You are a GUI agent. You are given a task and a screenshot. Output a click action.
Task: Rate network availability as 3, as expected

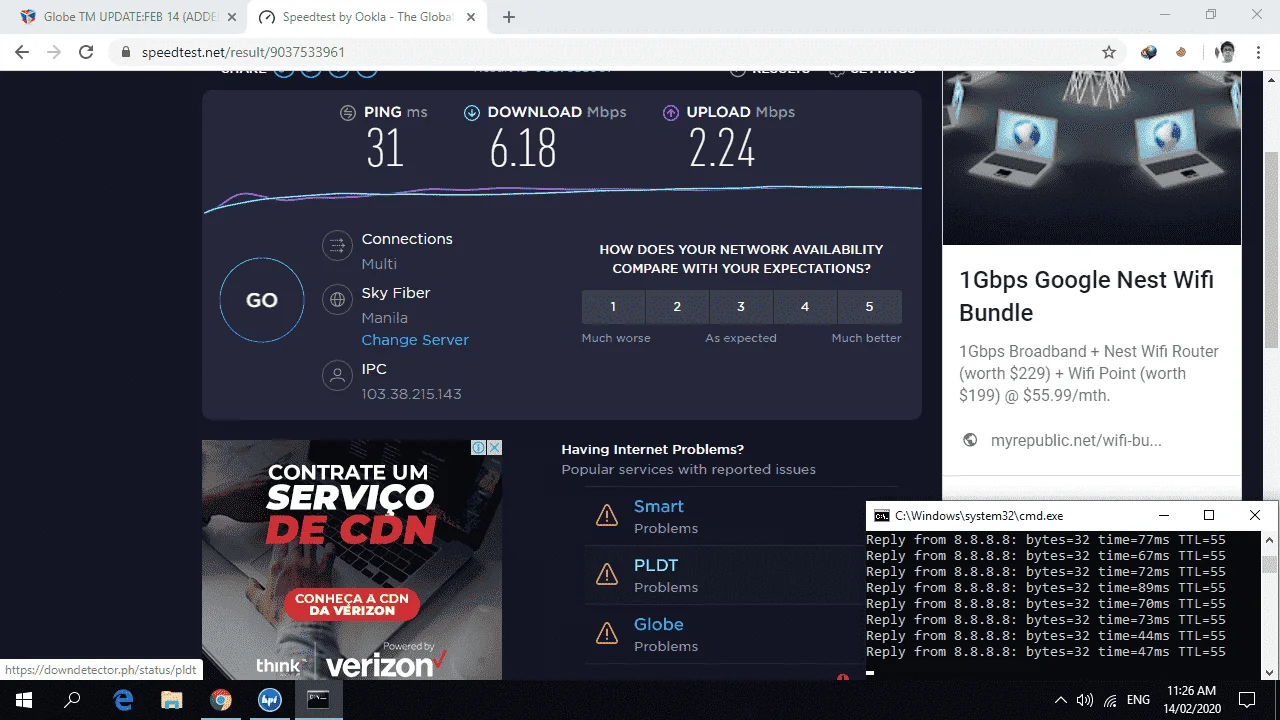(x=741, y=307)
